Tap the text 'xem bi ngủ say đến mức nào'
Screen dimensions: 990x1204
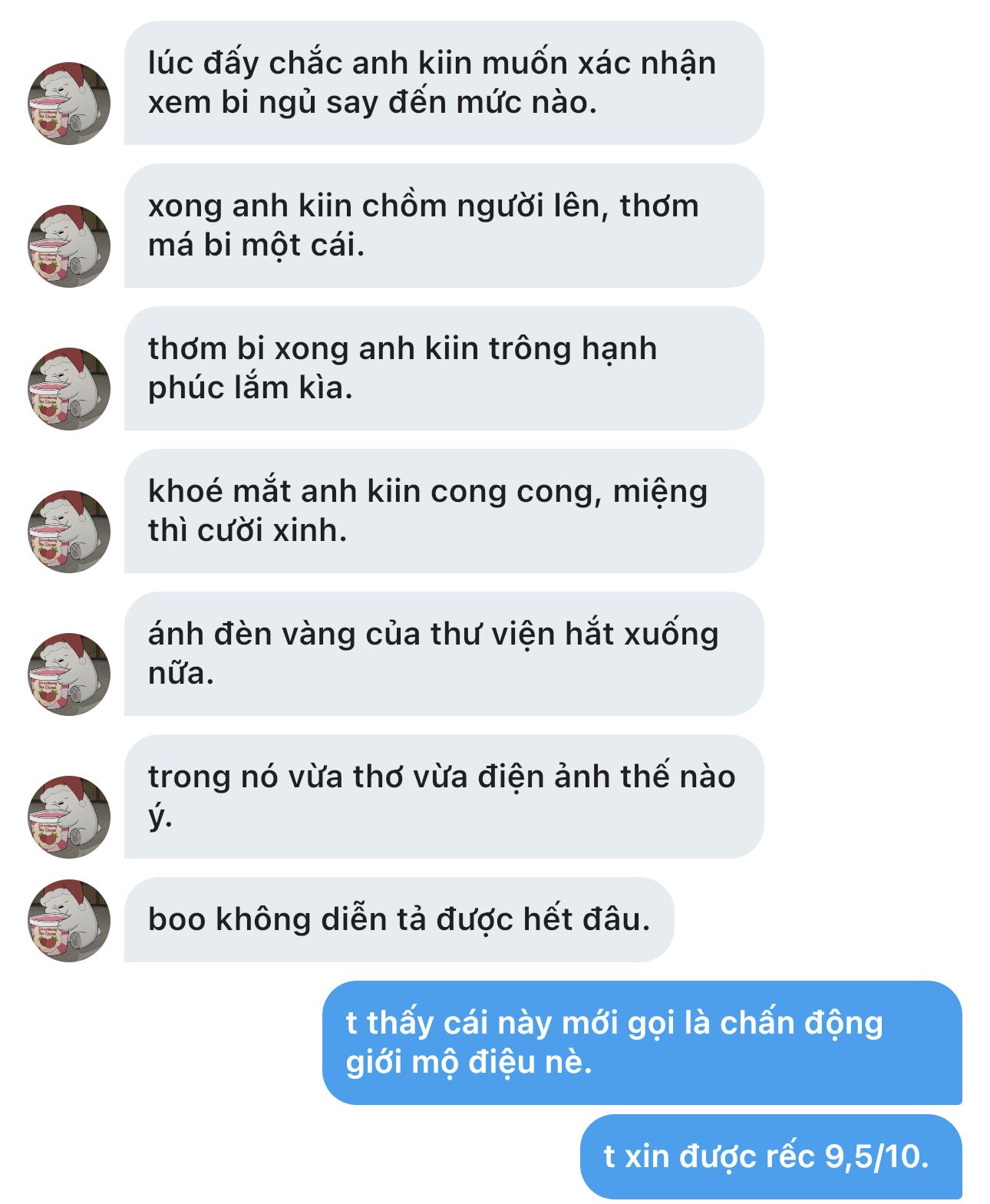tap(372, 104)
